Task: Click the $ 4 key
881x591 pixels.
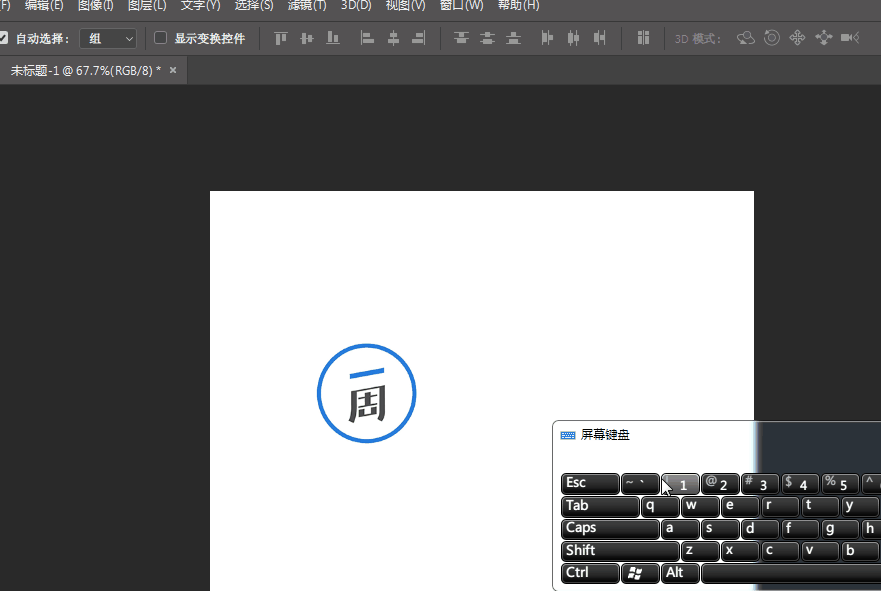Action: (x=801, y=483)
